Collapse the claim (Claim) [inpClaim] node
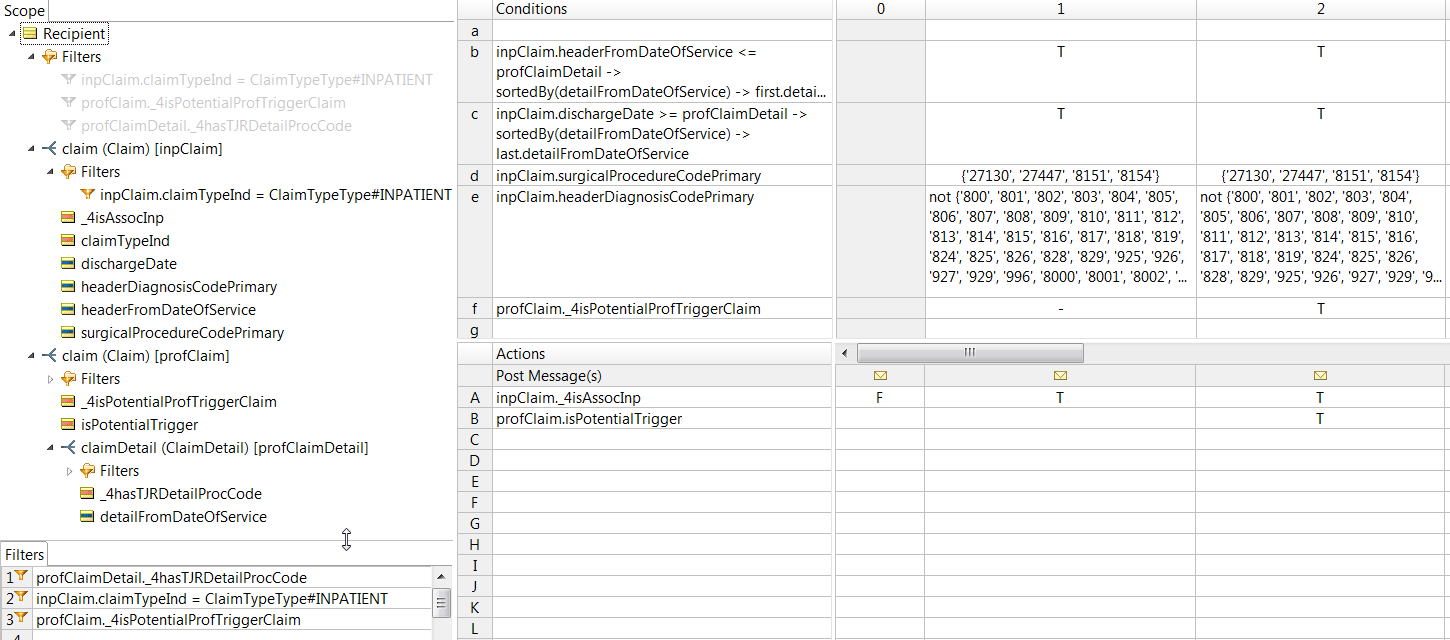This screenshot has height=640, width=1450. click(x=31, y=149)
